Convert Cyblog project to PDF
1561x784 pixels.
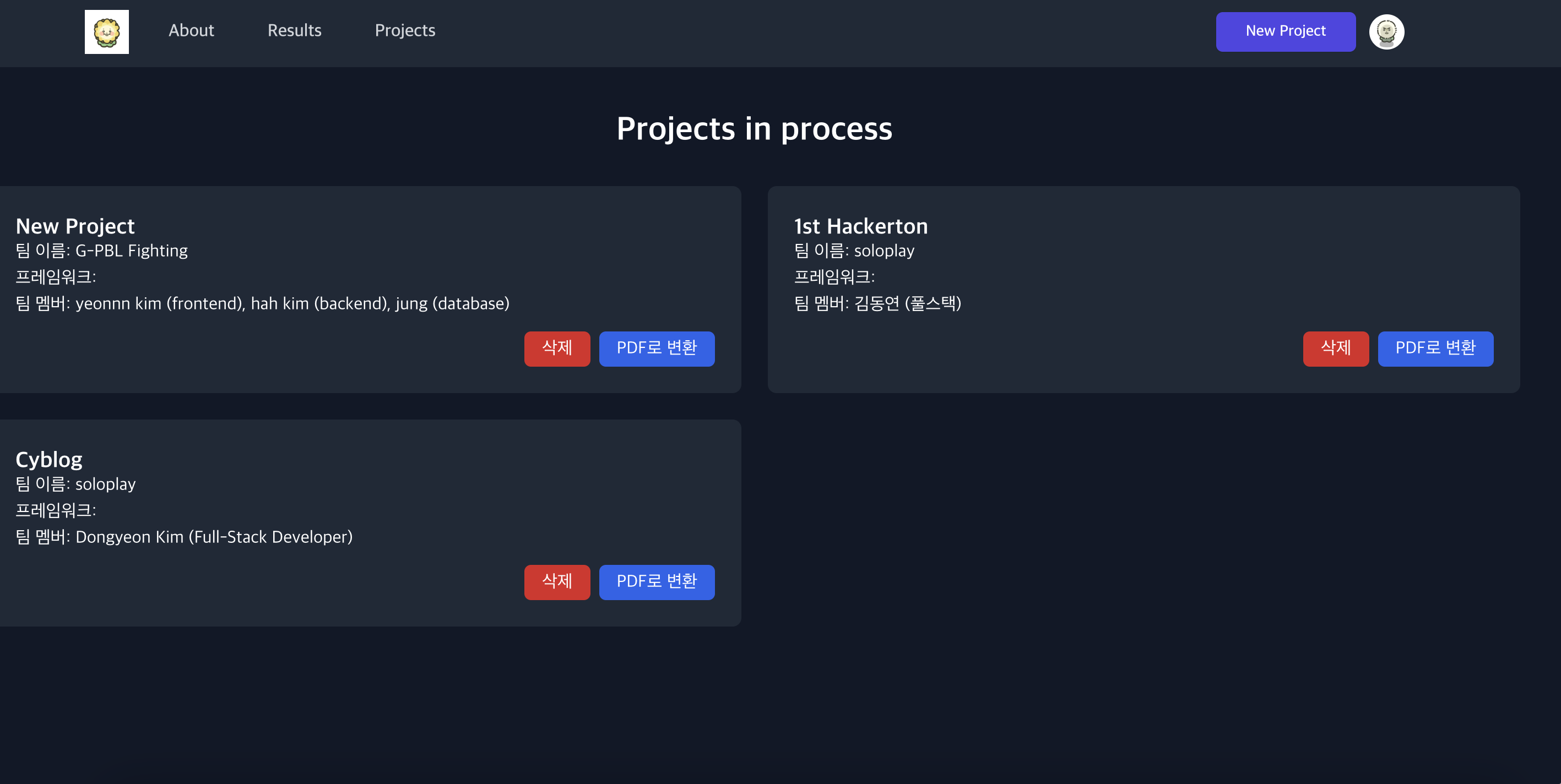(x=656, y=581)
